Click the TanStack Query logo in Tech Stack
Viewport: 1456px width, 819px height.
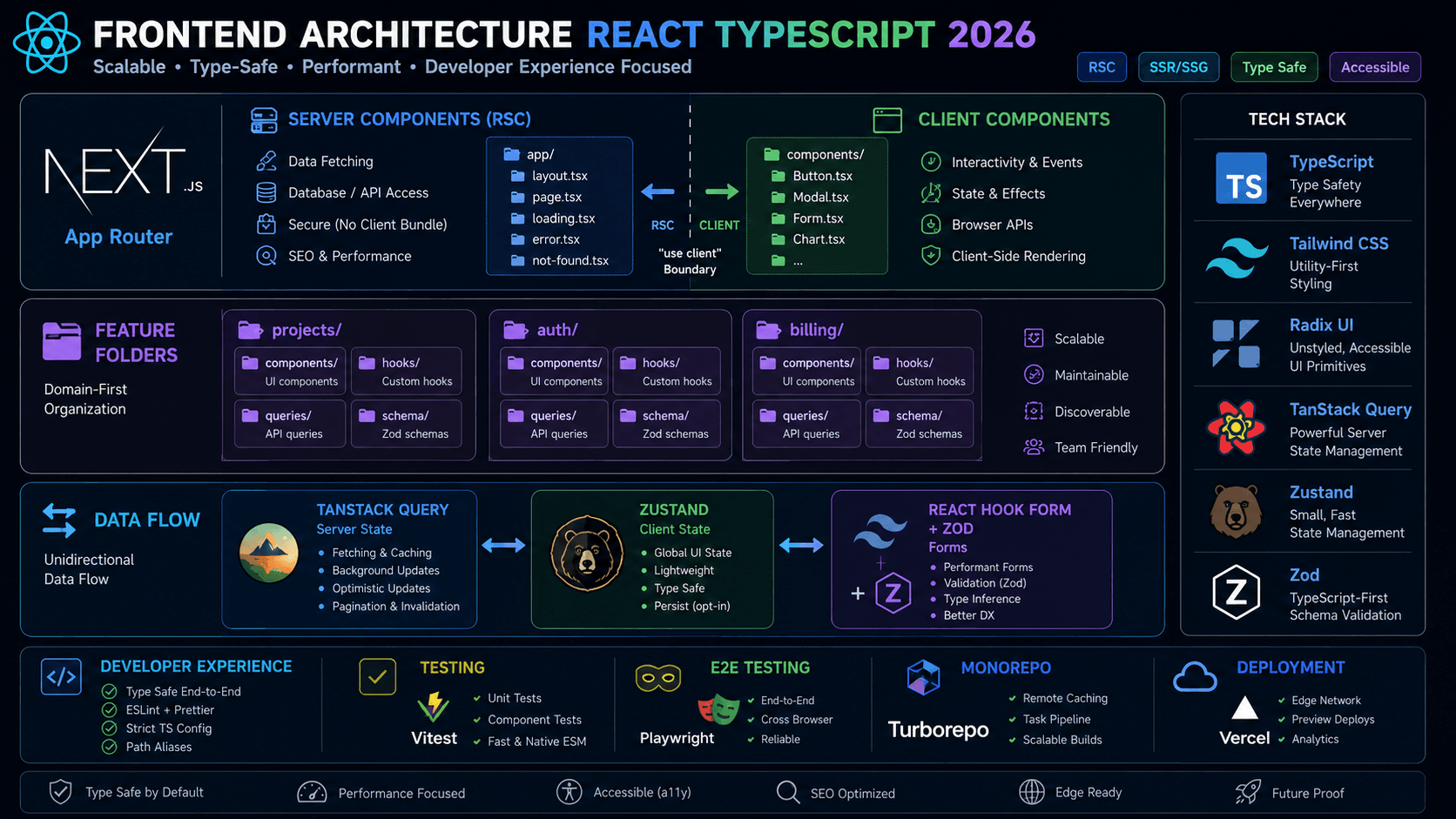pyautogui.click(x=1236, y=427)
